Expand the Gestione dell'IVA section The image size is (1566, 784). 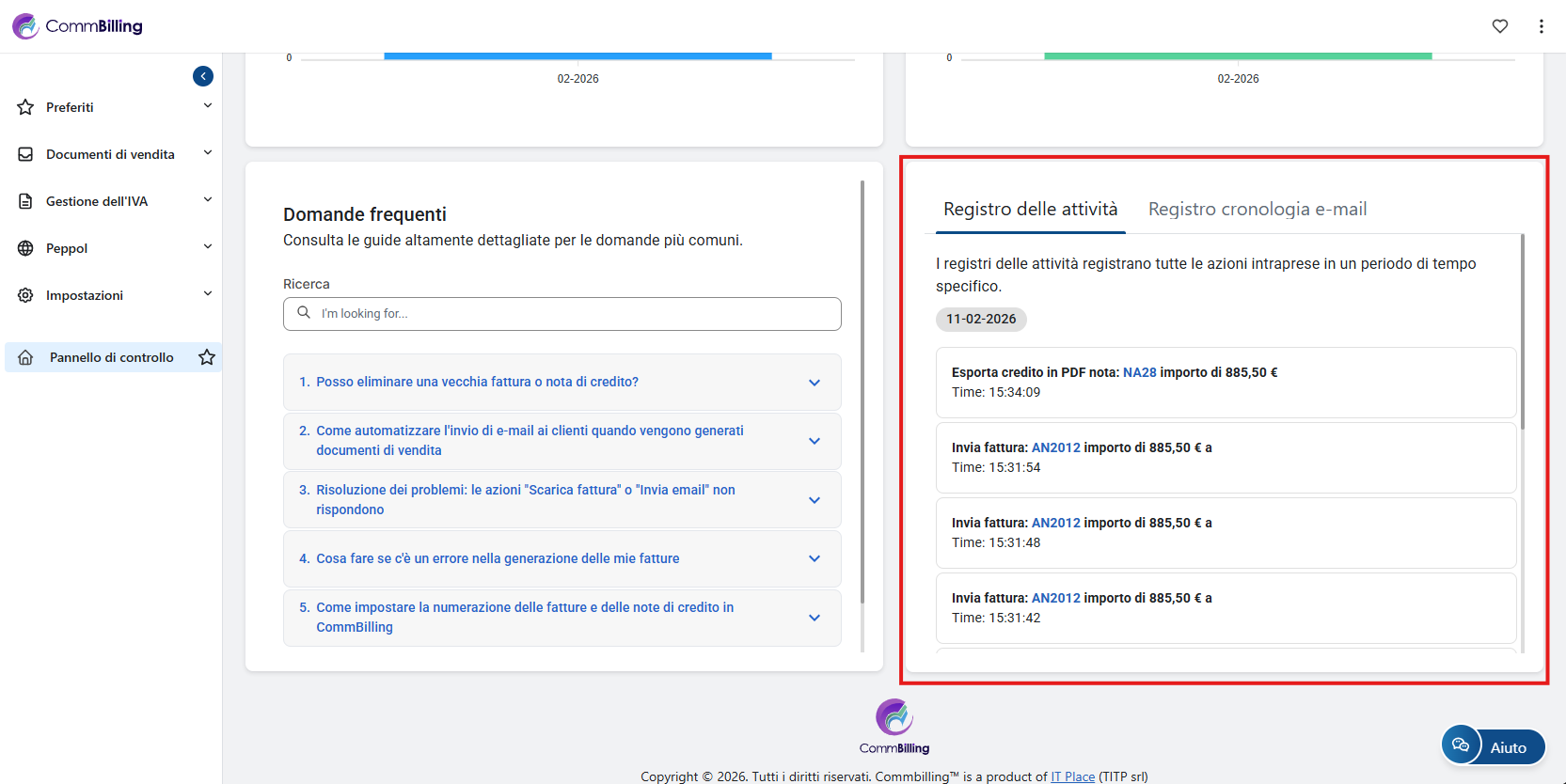[208, 200]
